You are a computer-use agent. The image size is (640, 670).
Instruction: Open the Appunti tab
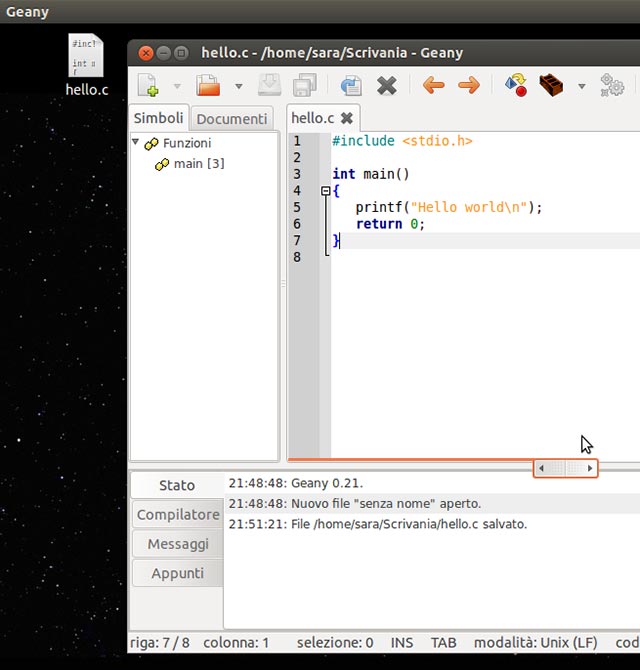[177, 573]
